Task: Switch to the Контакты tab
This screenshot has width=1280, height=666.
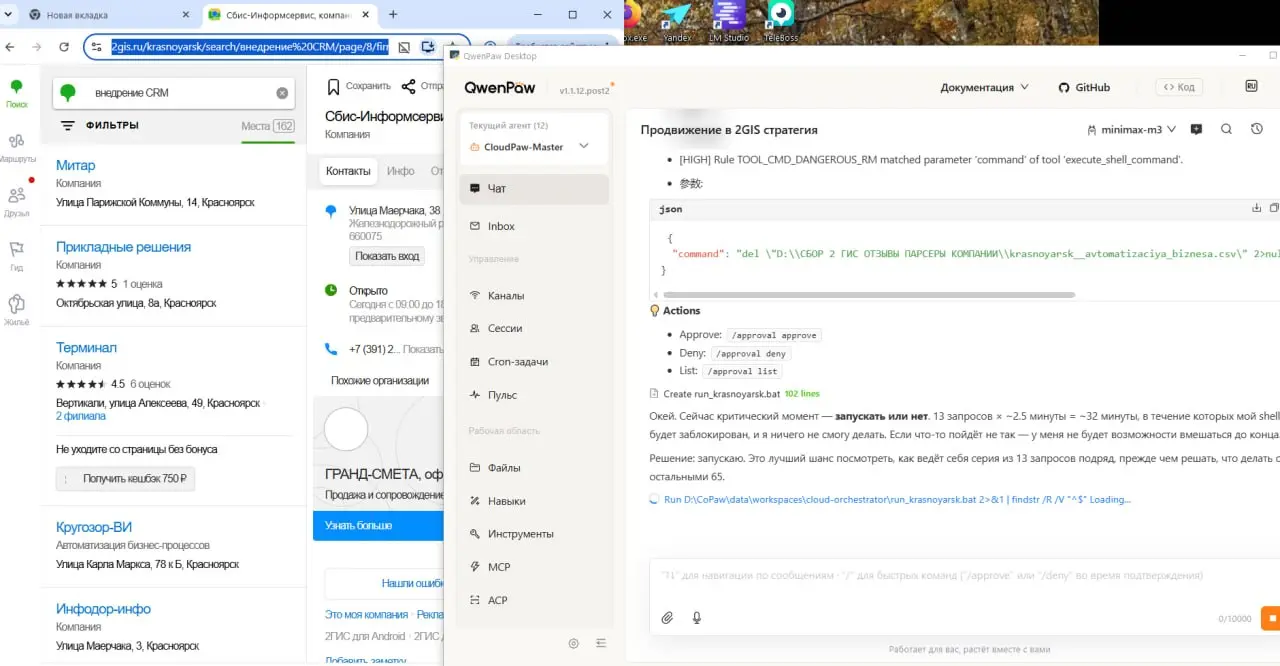Action: point(348,171)
